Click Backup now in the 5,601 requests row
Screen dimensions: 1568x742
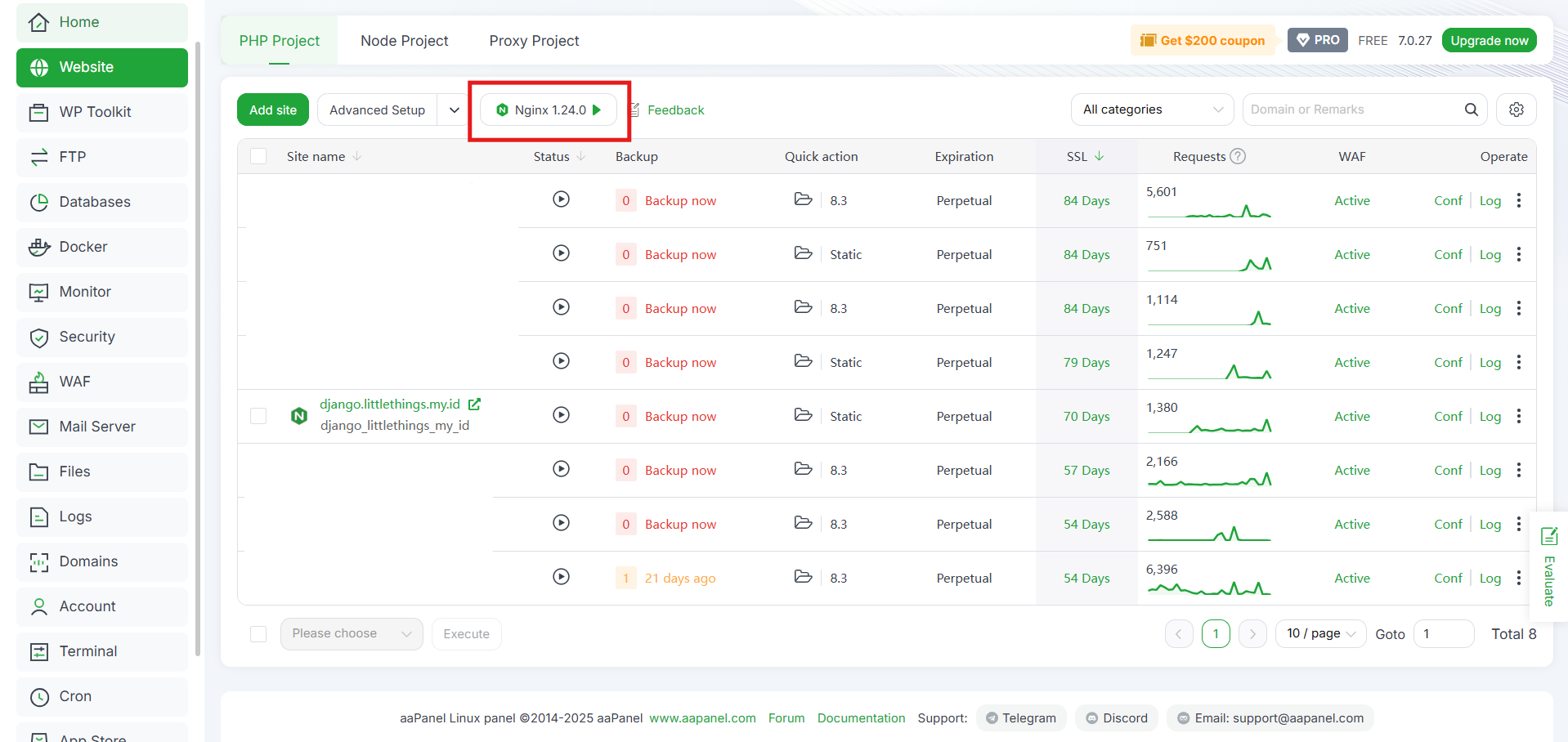pyautogui.click(x=680, y=201)
